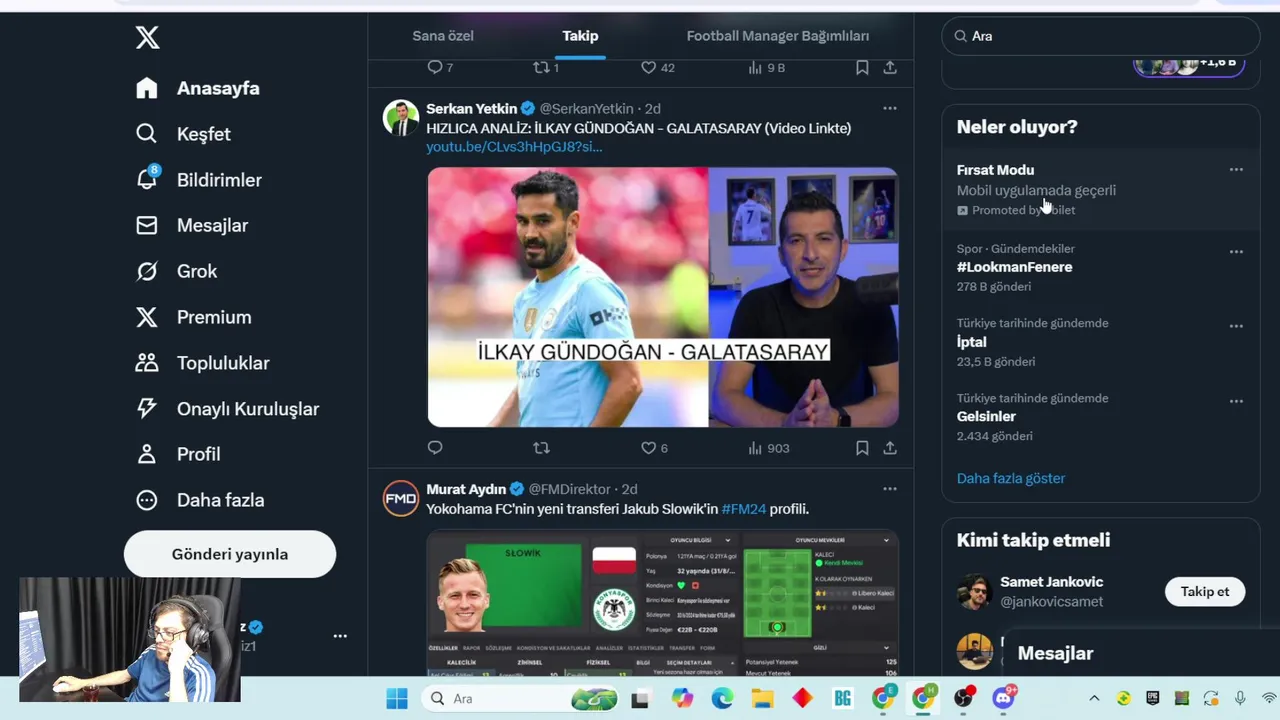Open youtu.be link in Serkan Yetkin post
The image size is (1280, 720).
514,146
